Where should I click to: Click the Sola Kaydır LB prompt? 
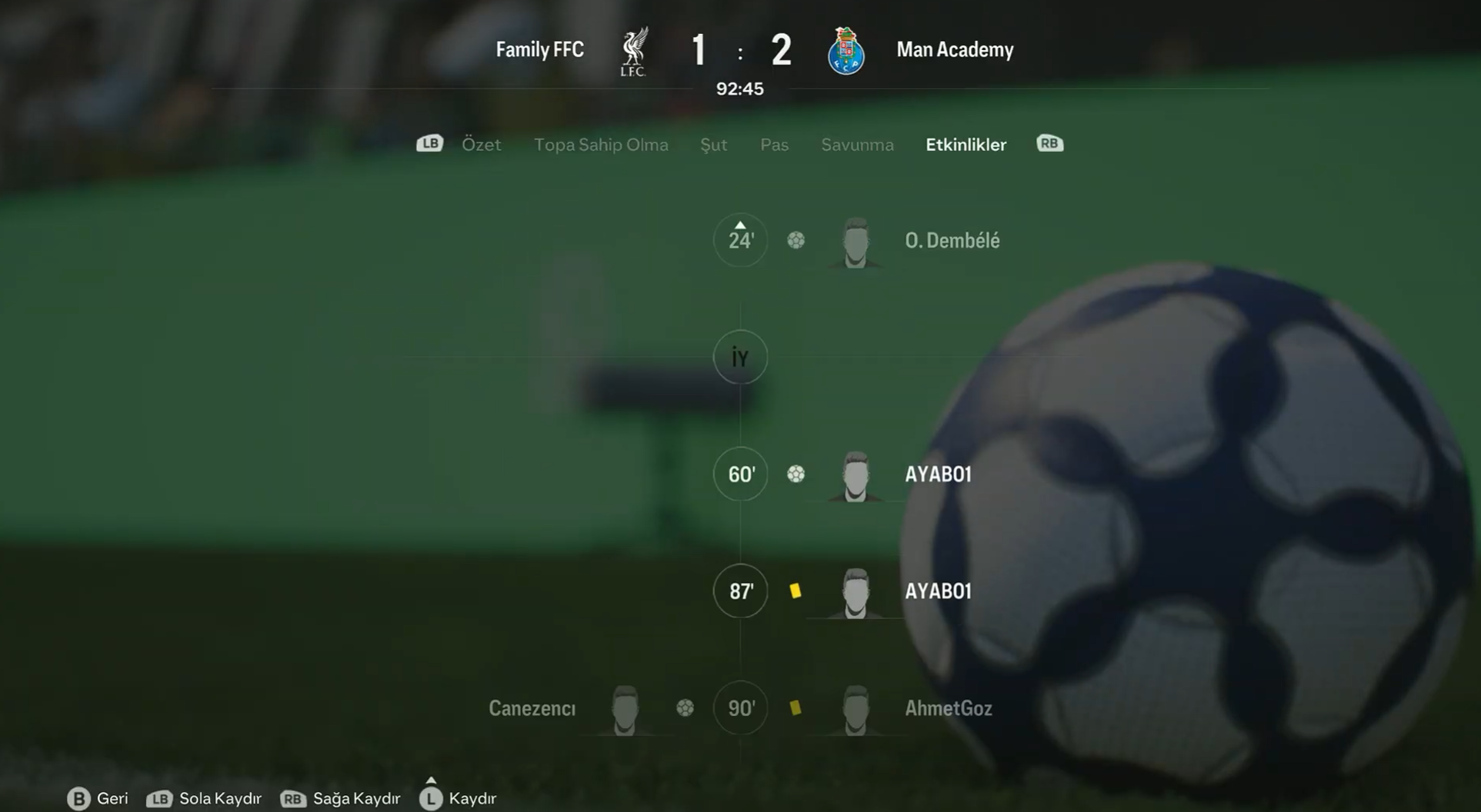click(204, 799)
